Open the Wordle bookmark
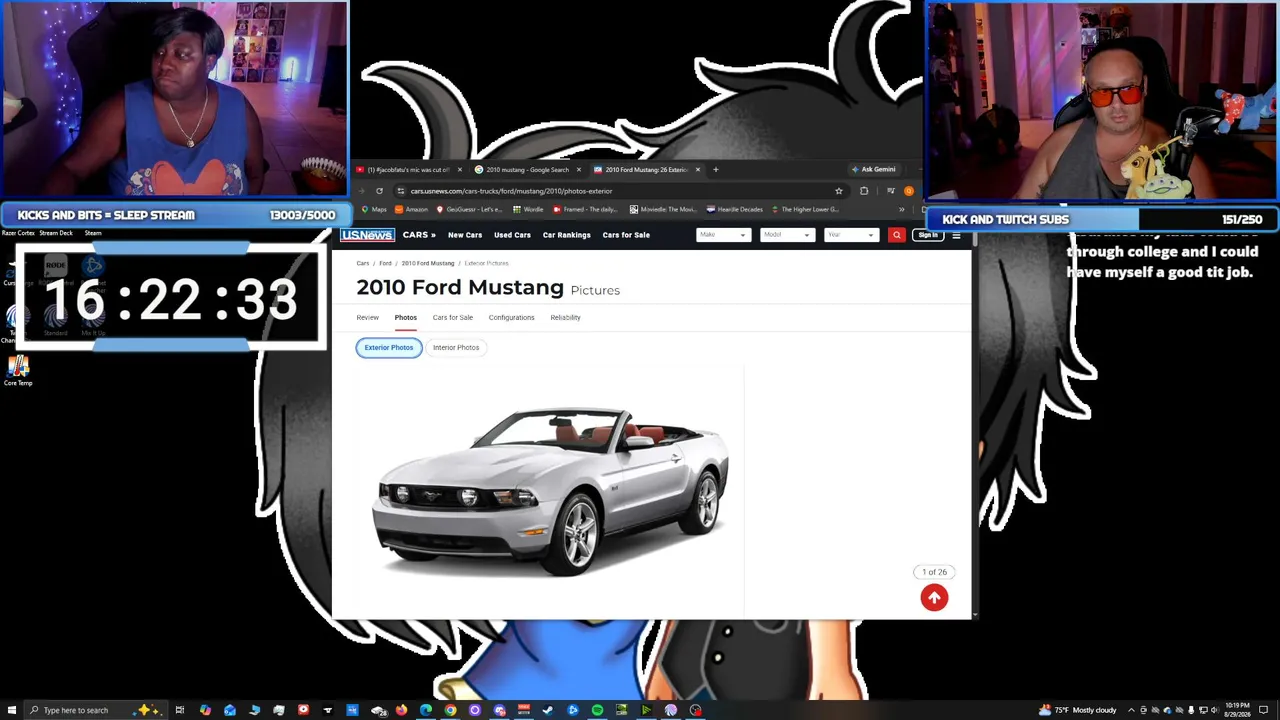 528,210
